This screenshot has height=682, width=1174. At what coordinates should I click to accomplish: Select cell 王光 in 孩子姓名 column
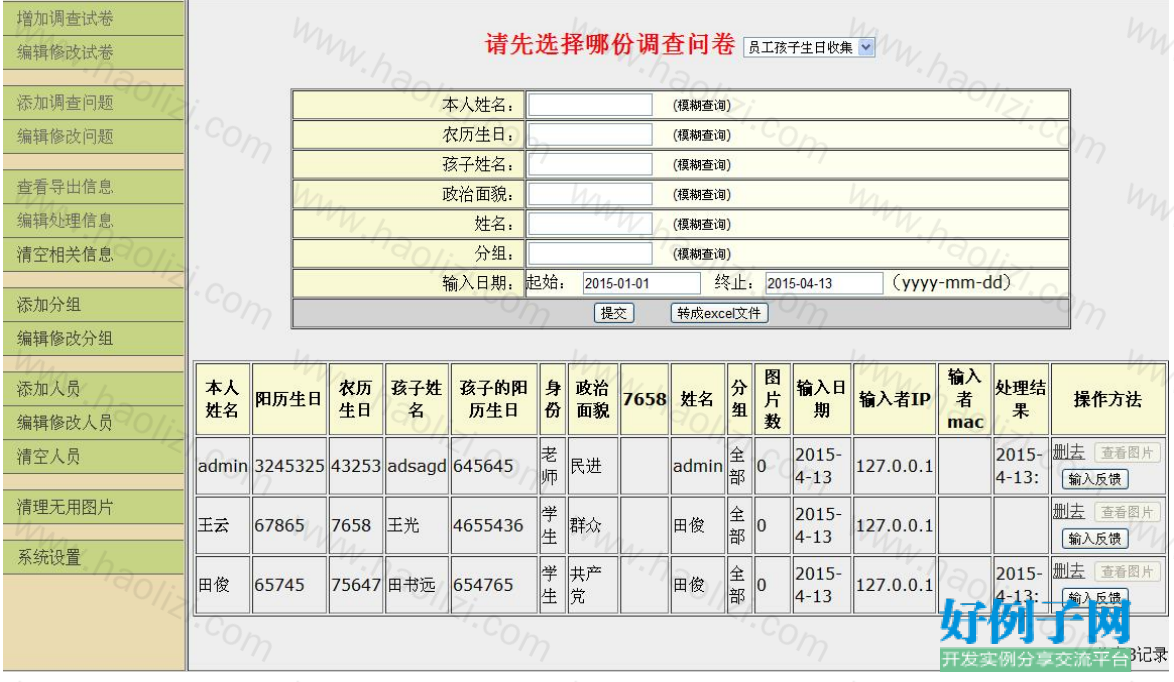[x=417, y=525]
